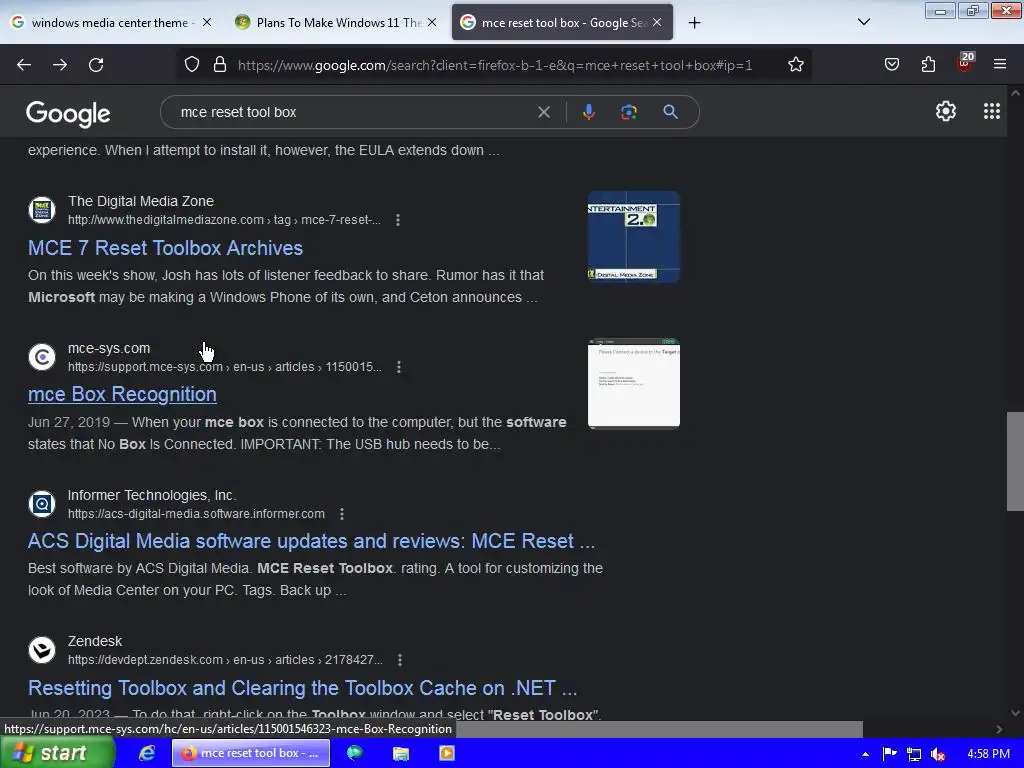This screenshot has width=1024, height=768.
Task: Open the Firefox extensions menu
Action: point(928,65)
